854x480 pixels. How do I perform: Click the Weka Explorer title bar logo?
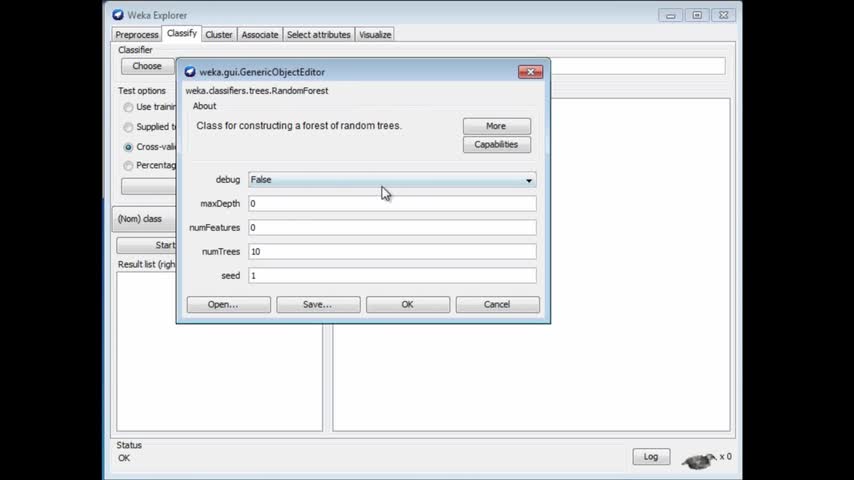(118, 15)
